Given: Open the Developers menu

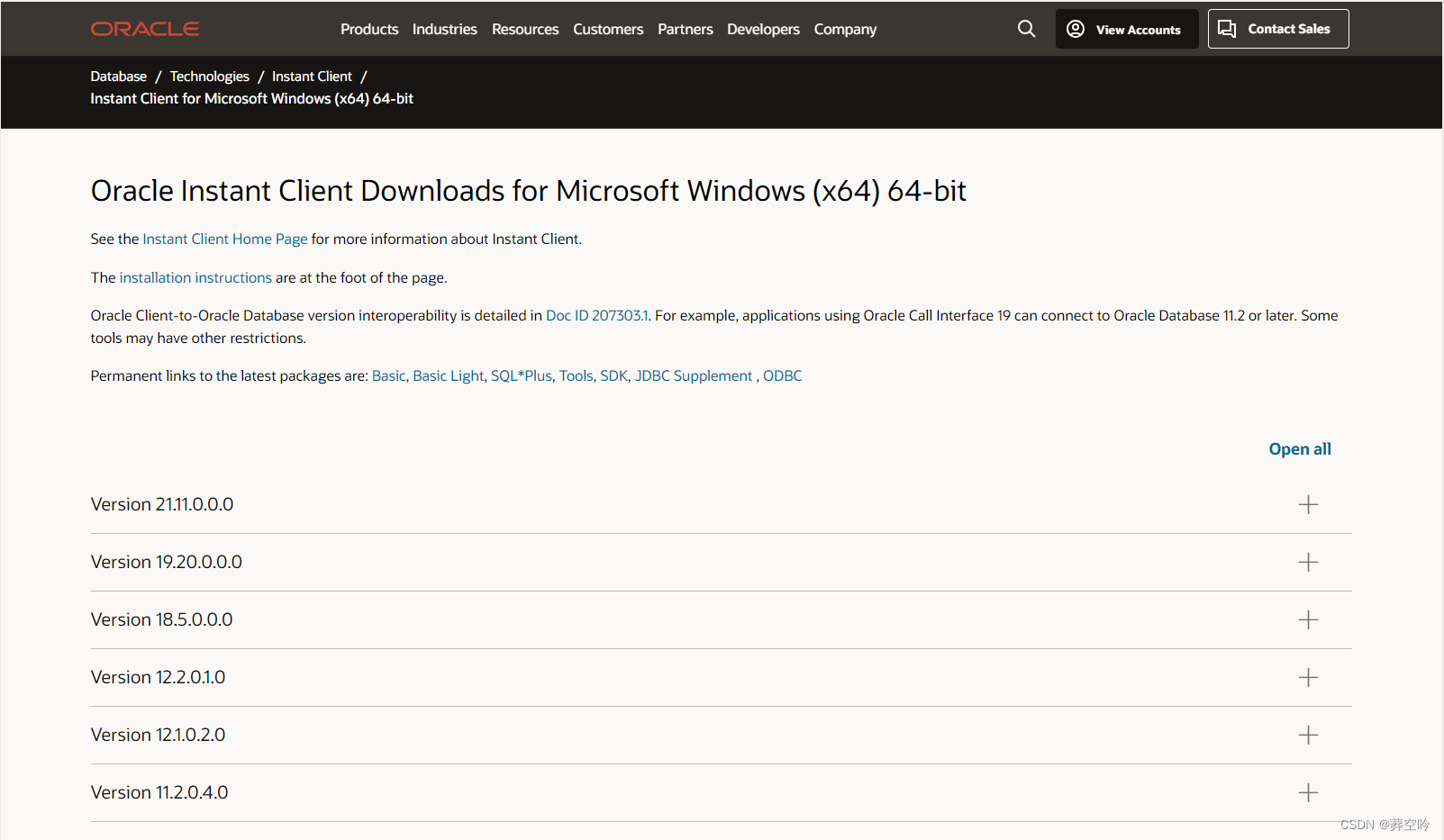Looking at the screenshot, I should point(763,29).
